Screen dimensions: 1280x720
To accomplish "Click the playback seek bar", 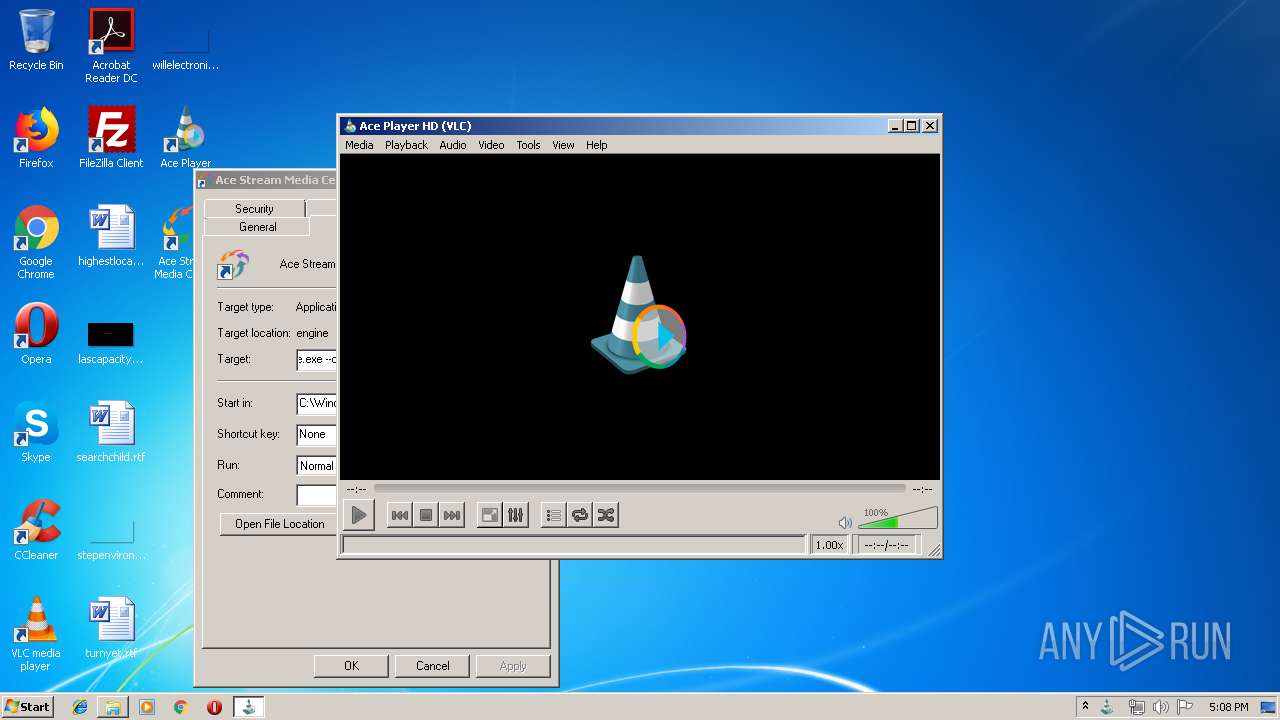I will (640, 489).
